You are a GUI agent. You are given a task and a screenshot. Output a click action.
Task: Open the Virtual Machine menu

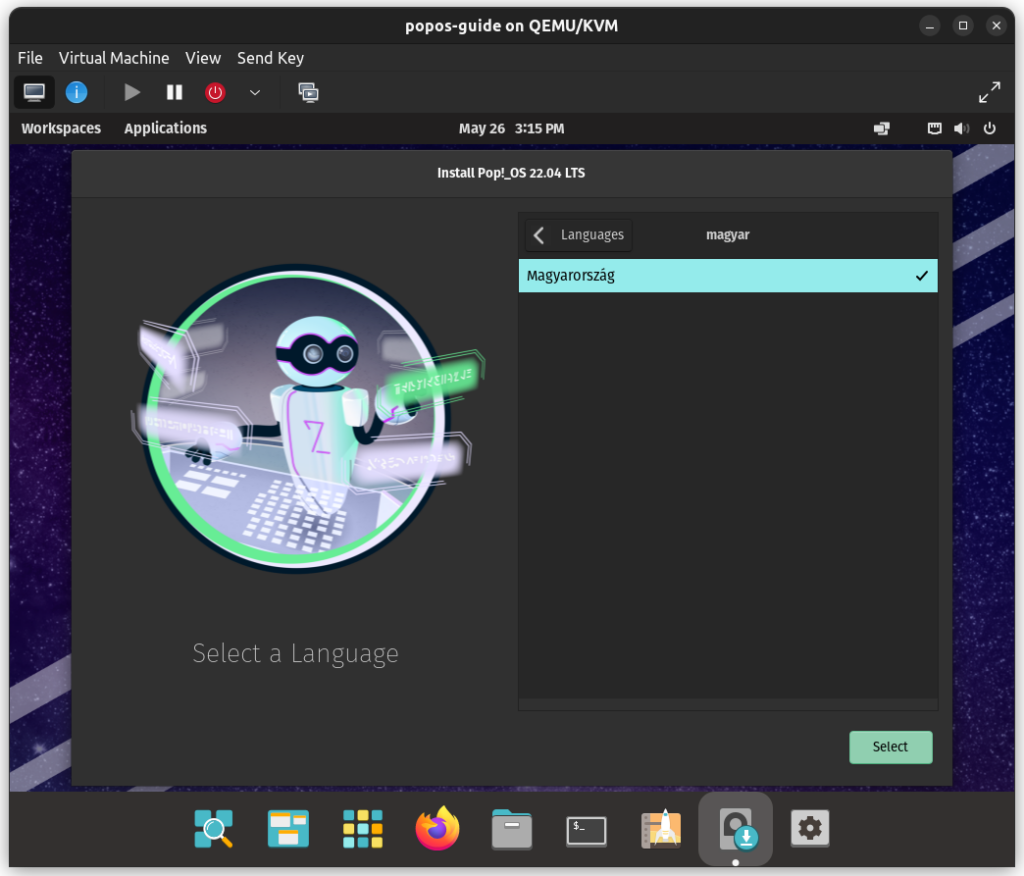click(114, 58)
